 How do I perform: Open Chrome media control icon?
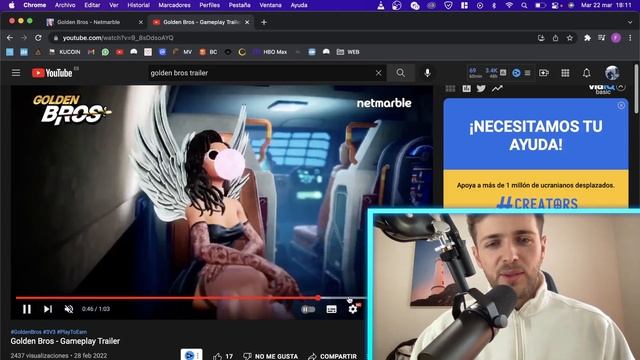point(601,38)
